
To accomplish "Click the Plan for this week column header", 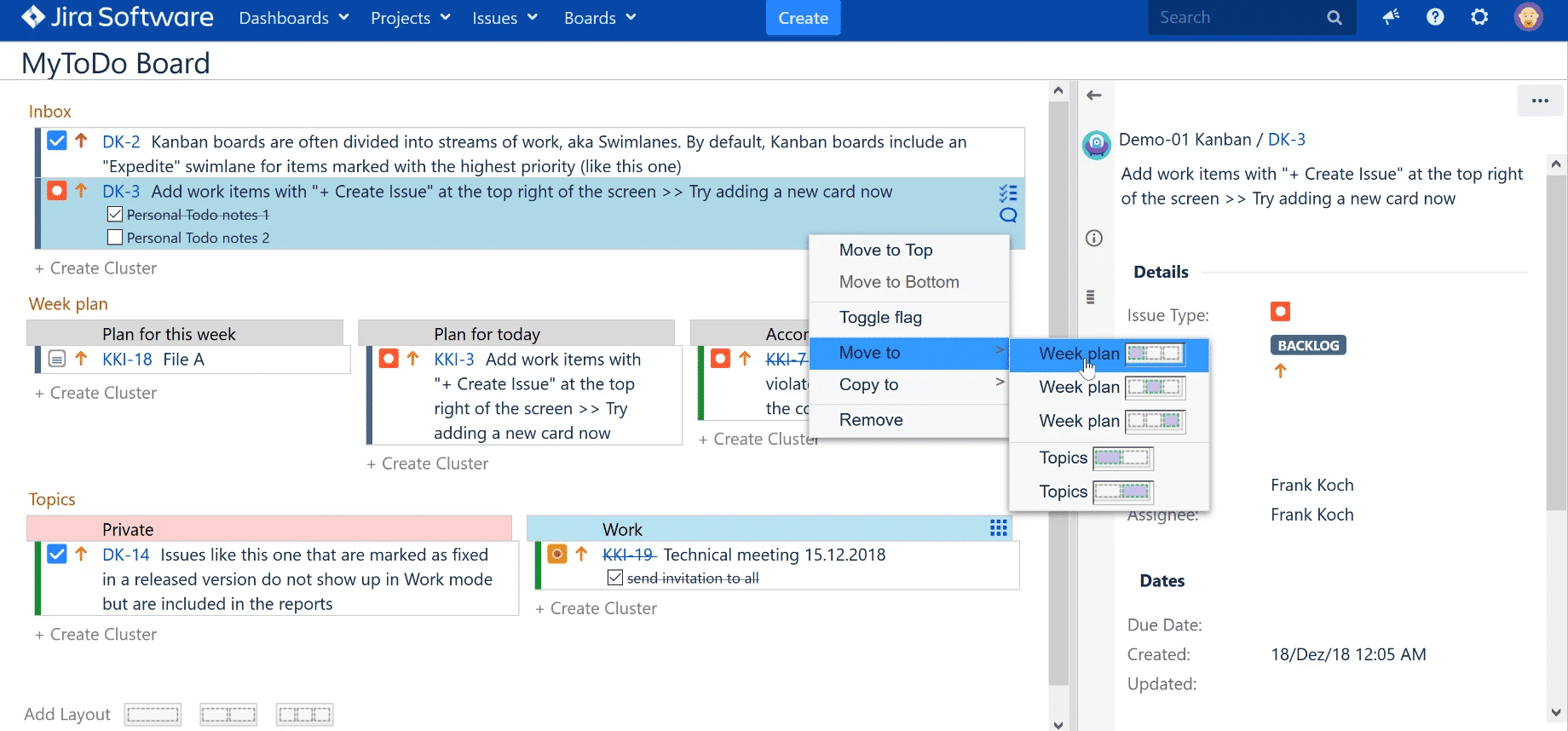I will [185, 333].
